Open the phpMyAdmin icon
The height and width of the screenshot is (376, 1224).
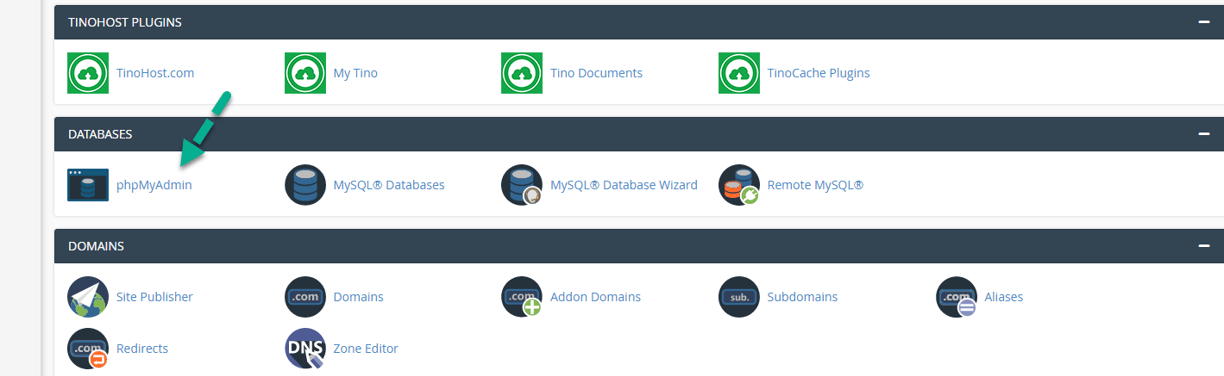(x=88, y=185)
